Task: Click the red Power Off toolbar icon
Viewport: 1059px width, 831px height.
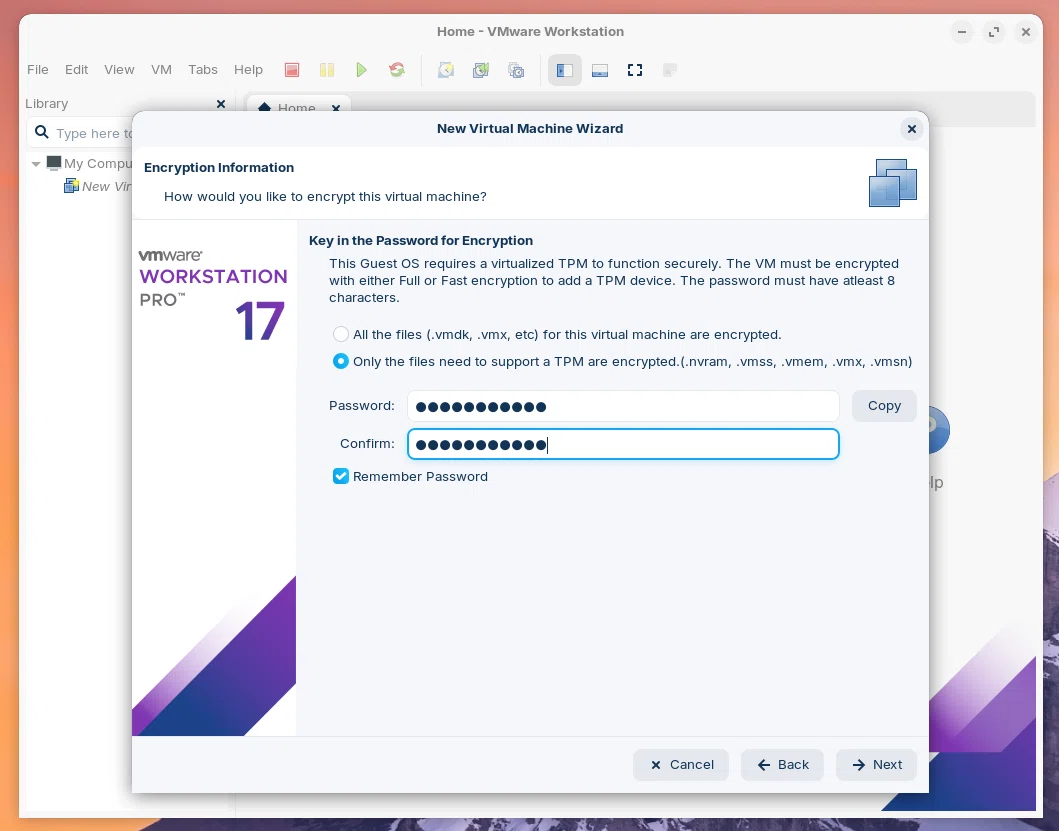Action: point(292,70)
